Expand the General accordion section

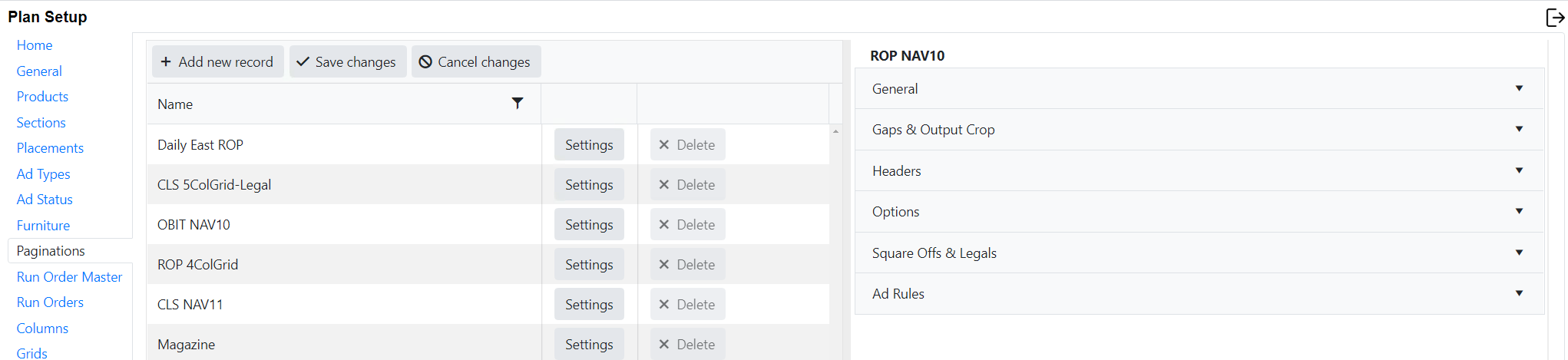coord(1199,89)
